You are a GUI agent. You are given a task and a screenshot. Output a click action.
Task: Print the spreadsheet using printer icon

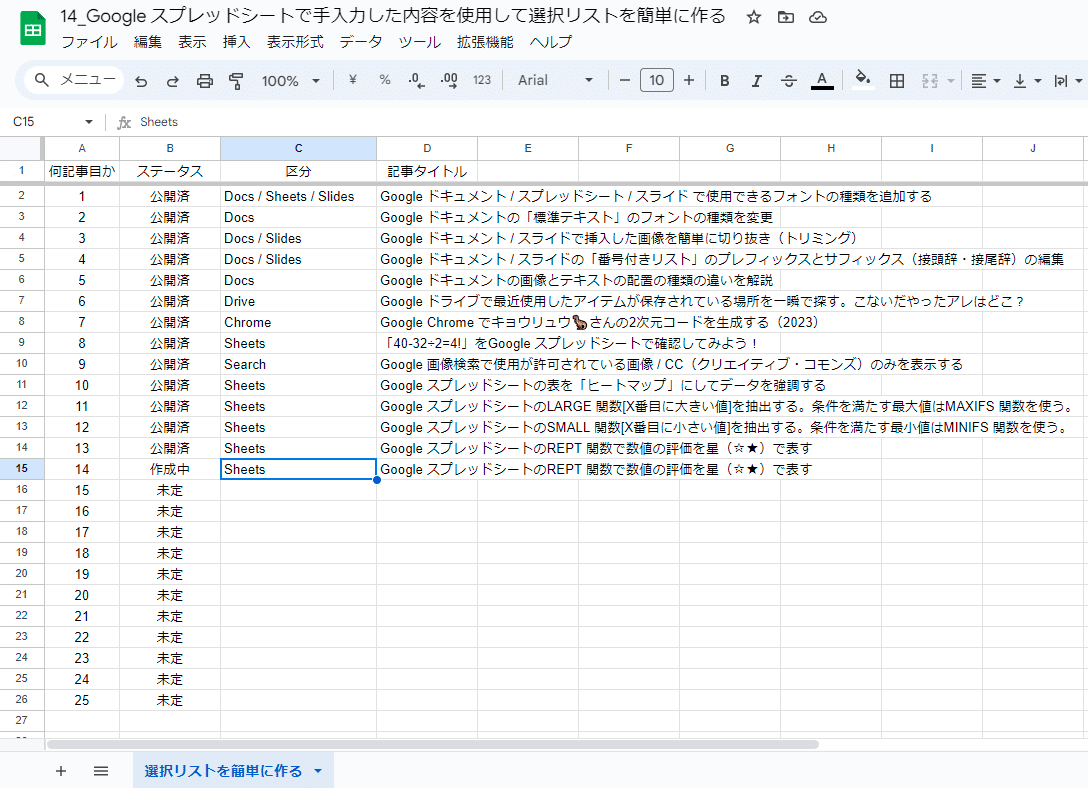coord(205,81)
